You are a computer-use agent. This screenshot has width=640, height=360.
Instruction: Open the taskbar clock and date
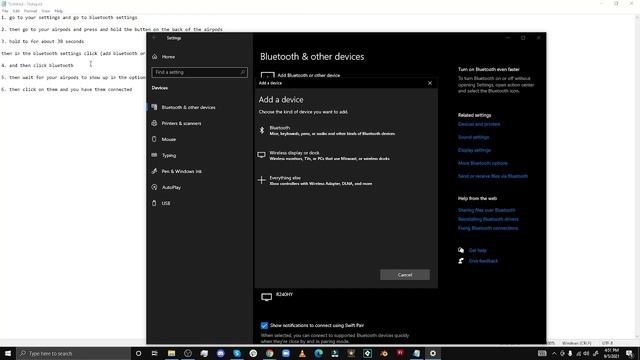coord(611,353)
